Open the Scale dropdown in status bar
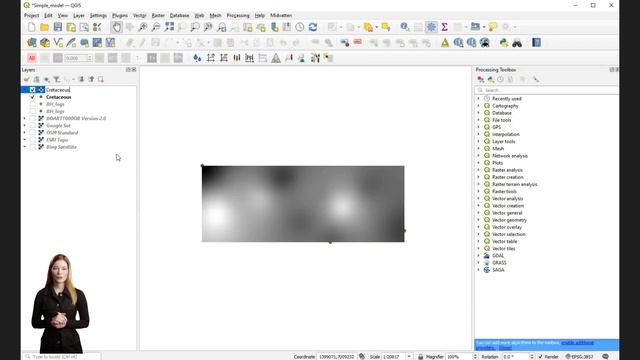640x360 pixels. click(x=409, y=357)
